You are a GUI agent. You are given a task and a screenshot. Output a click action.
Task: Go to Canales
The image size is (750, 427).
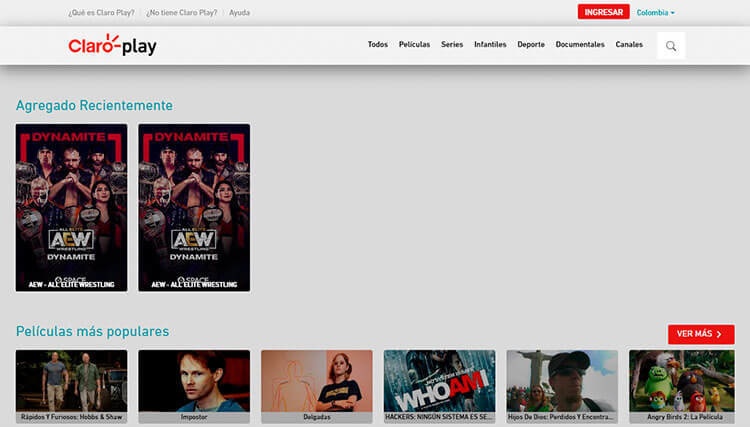pyautogui.click(x=629, y=44)
